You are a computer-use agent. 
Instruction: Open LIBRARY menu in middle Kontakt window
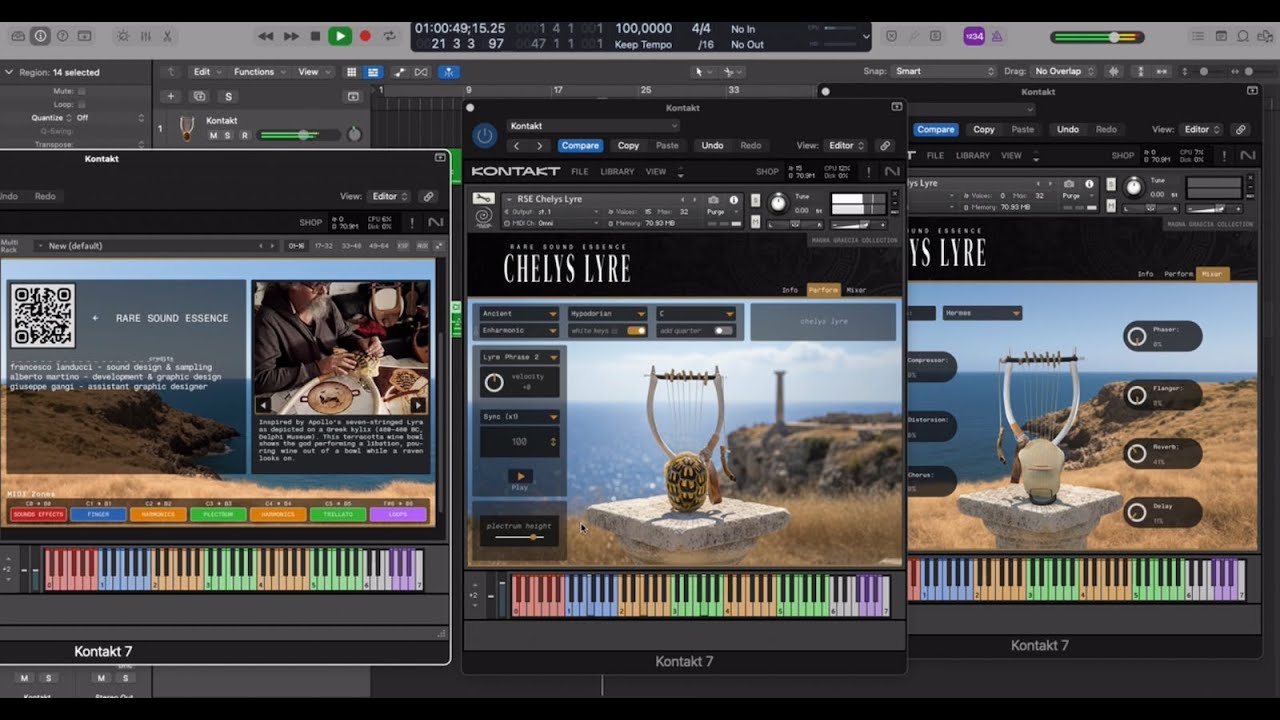[617, 171]
